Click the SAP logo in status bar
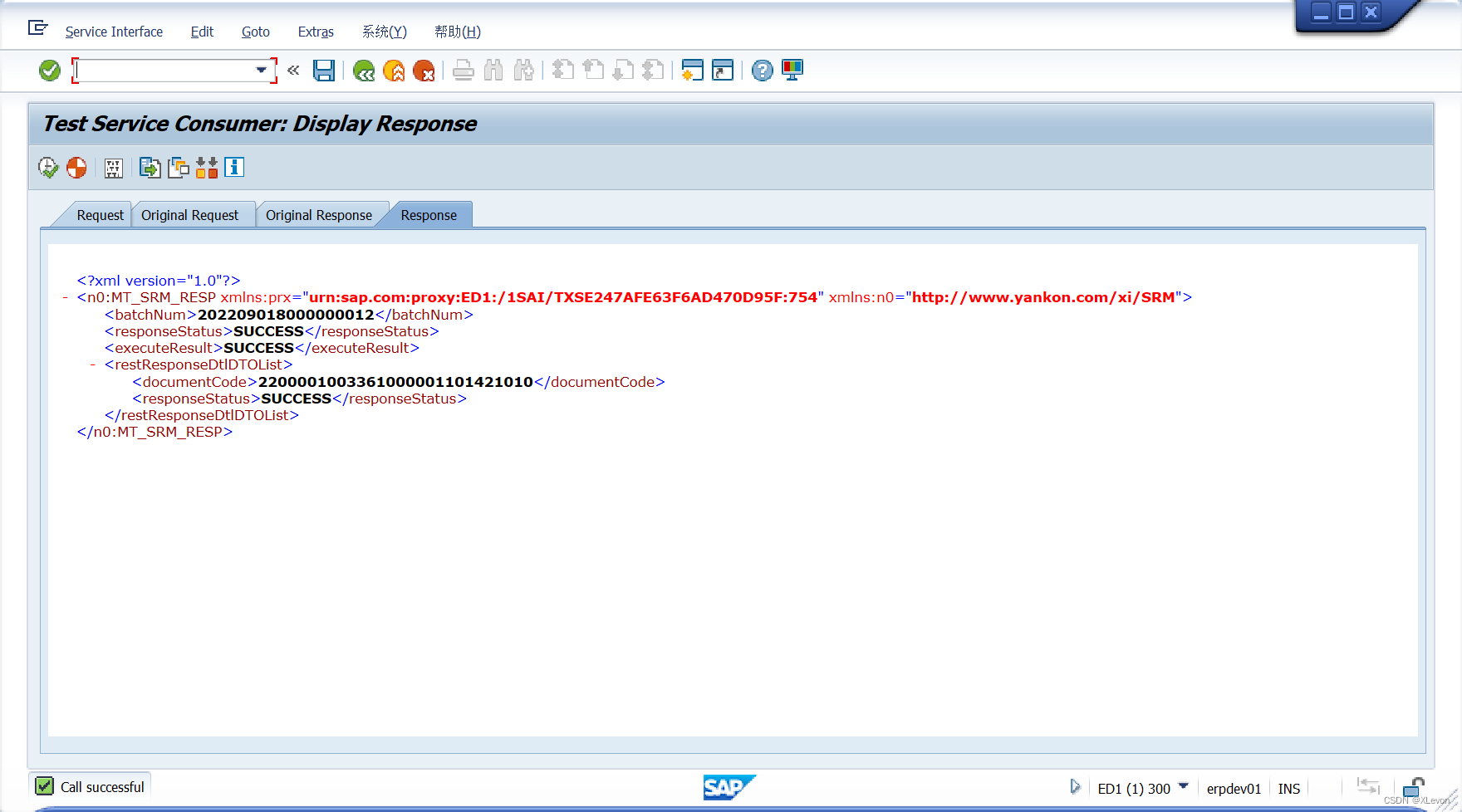The image size is (1462, 812). (729, 787)
